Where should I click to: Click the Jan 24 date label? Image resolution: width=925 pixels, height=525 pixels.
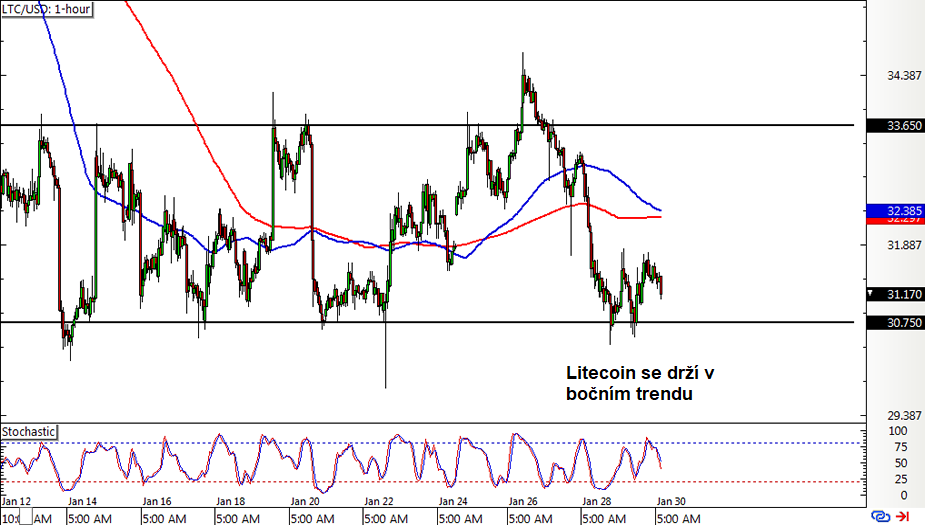pyautogui.click(x=453, y=501)
